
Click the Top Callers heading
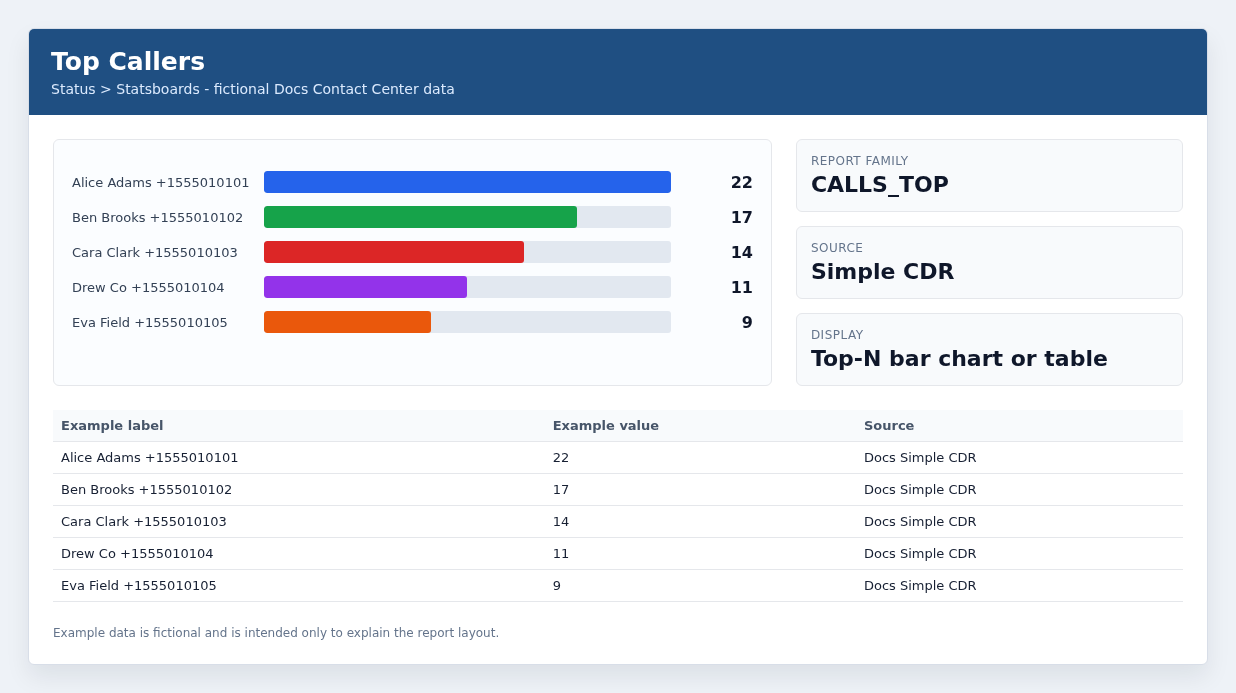128,61
